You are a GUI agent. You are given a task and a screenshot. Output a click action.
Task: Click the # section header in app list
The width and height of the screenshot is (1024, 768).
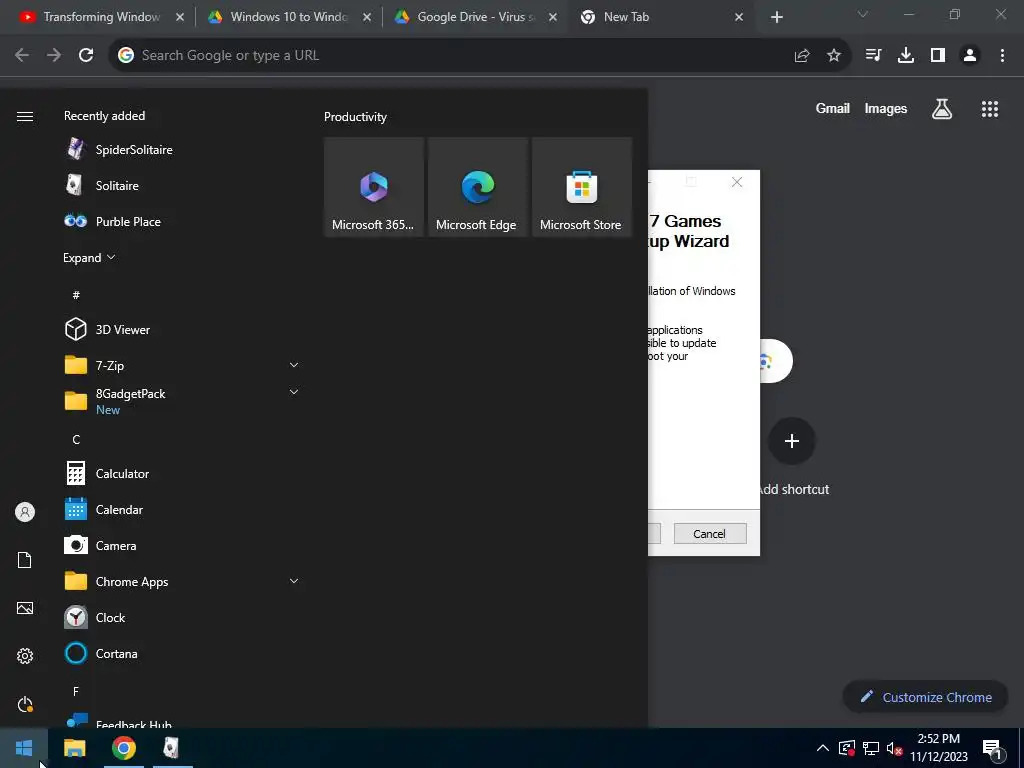[x=76, y=295]
